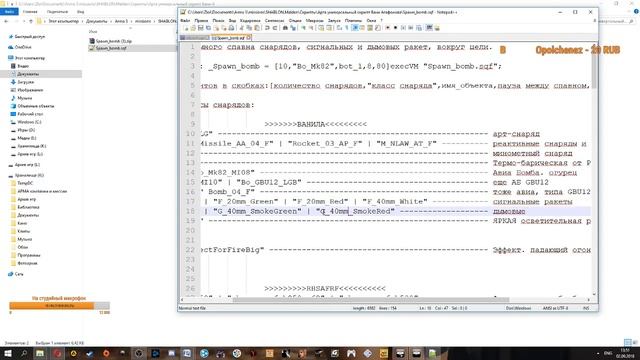
Task: Toggle Show All Characters toolbar button
Action: 347,28
